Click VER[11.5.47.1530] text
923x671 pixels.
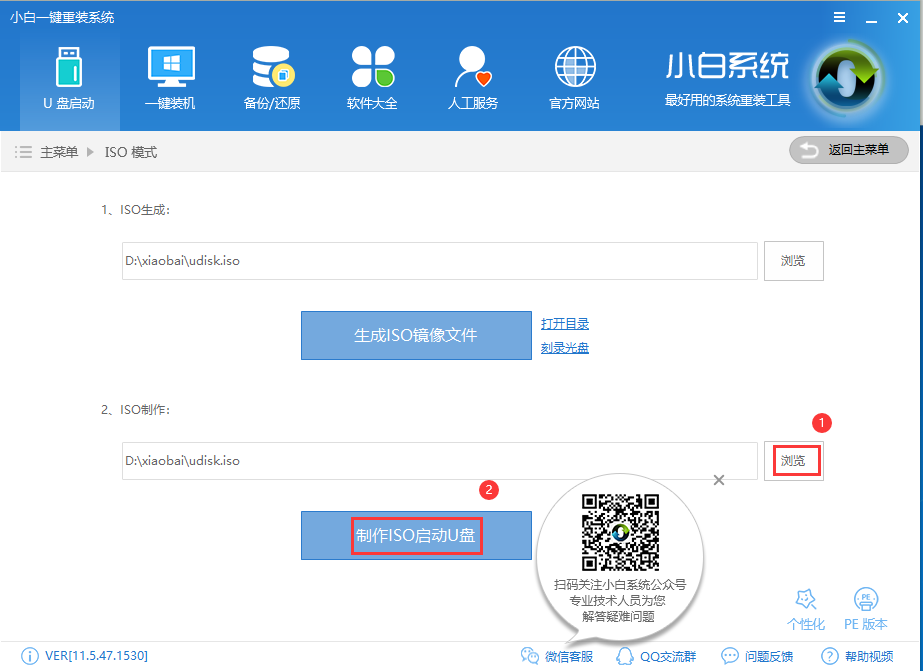point(97,656)
